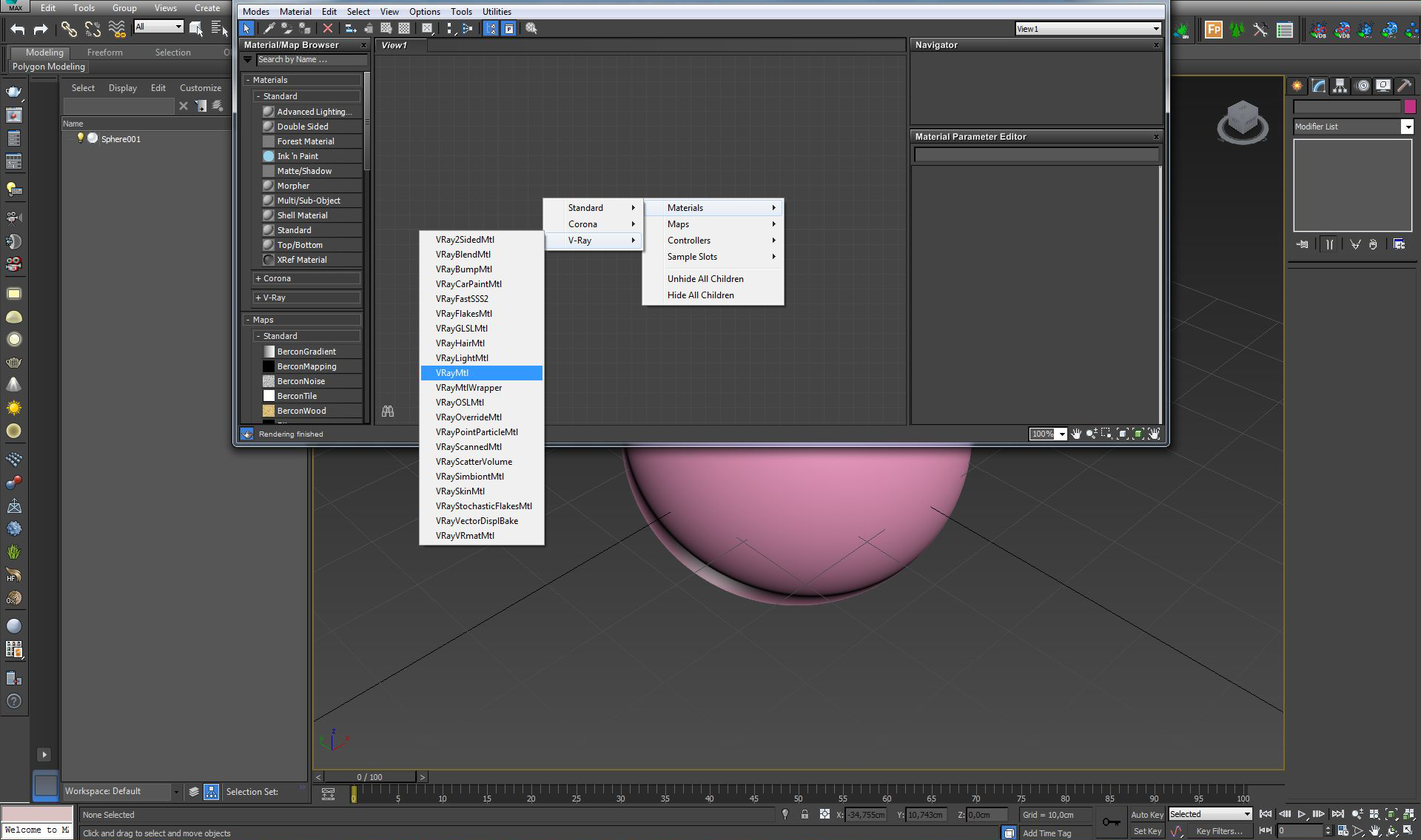Open the Maps submenu in context menu

713,224
